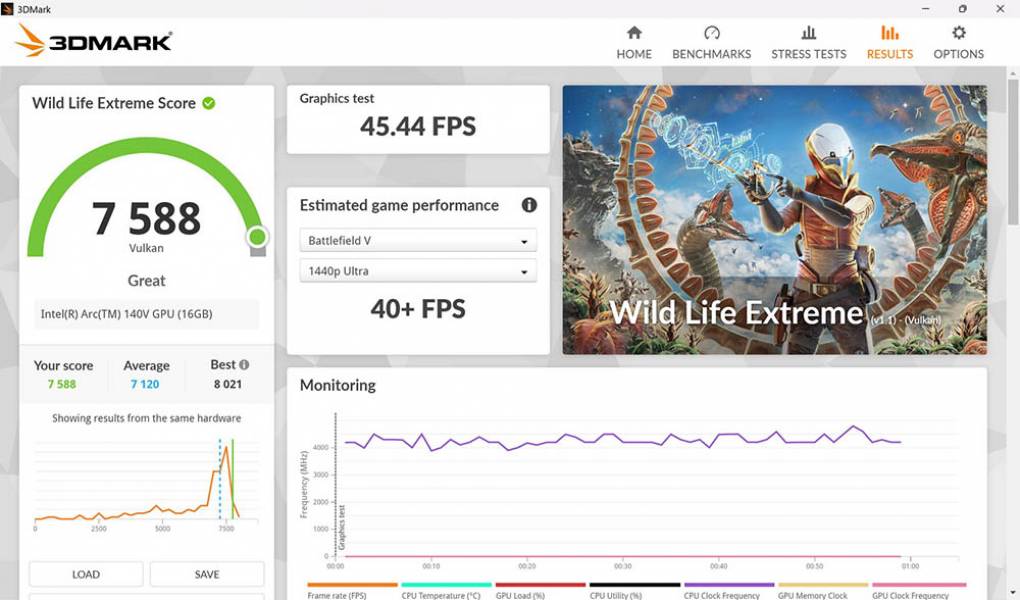Click the info icon beside Best score

[x=244, y=365]
